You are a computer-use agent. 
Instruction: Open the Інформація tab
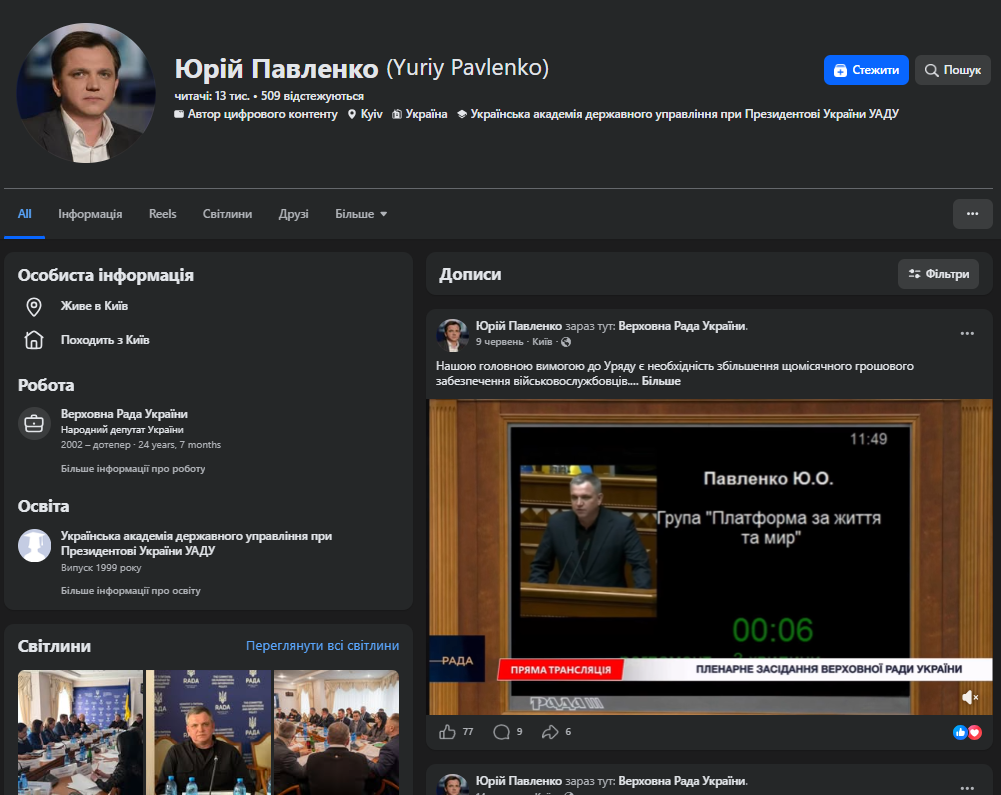[90, 214]
